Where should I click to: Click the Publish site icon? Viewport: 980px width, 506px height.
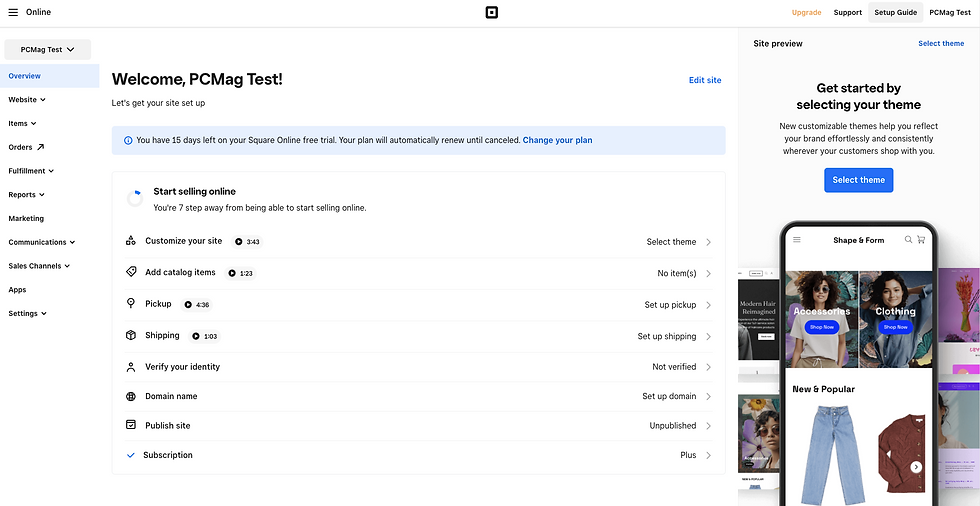pos(131,425)
